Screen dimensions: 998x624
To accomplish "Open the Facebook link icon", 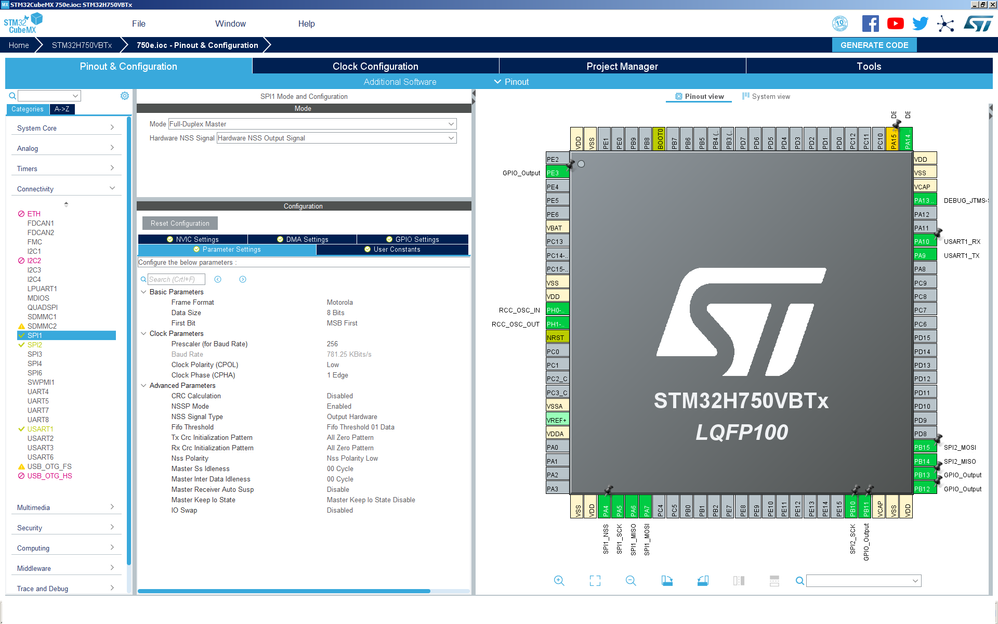I will point(870,24).
